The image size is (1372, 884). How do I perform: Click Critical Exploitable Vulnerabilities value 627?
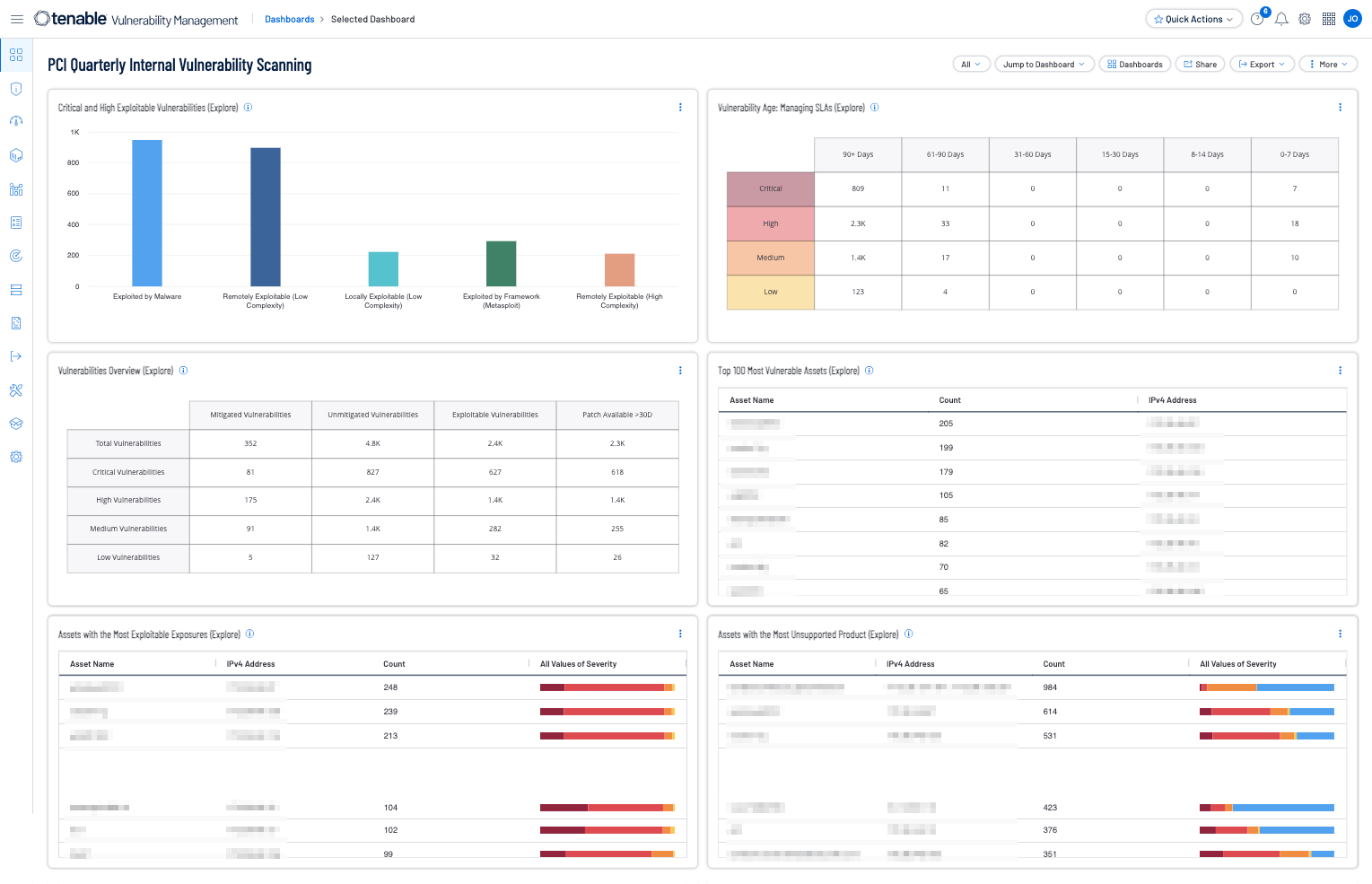(495, 472)
